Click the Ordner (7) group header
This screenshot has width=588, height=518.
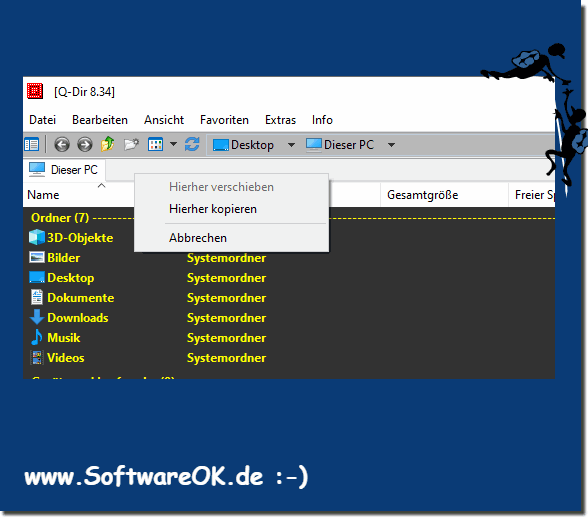[x=60, y=218]
